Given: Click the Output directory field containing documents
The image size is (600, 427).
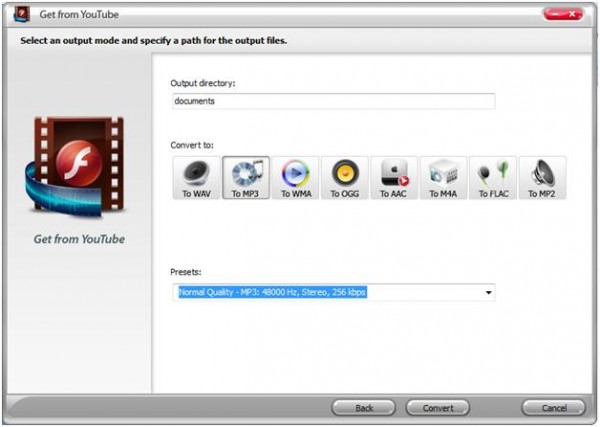Looking at the screenshot, I should (334, 101).
